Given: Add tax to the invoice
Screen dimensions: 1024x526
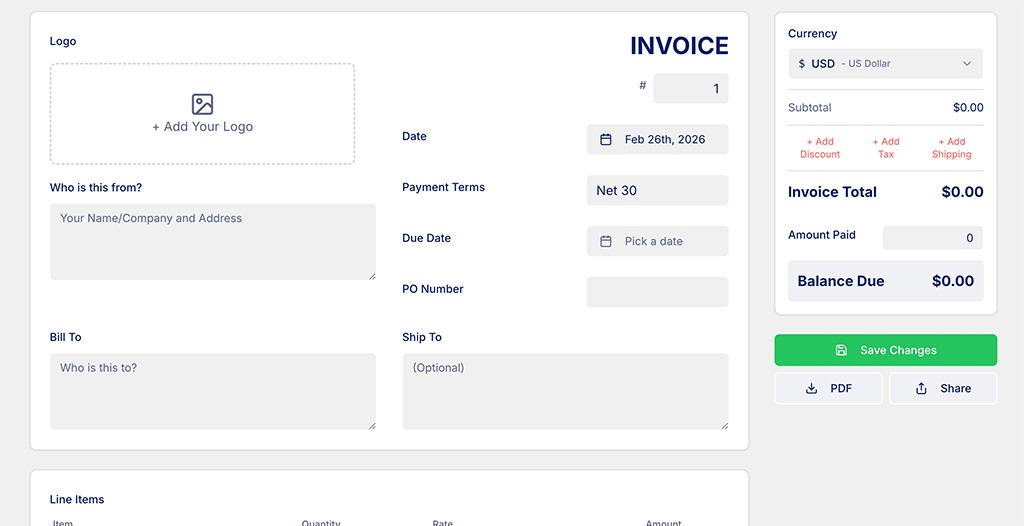Looking at the screenshot, I should coord(886,148).
